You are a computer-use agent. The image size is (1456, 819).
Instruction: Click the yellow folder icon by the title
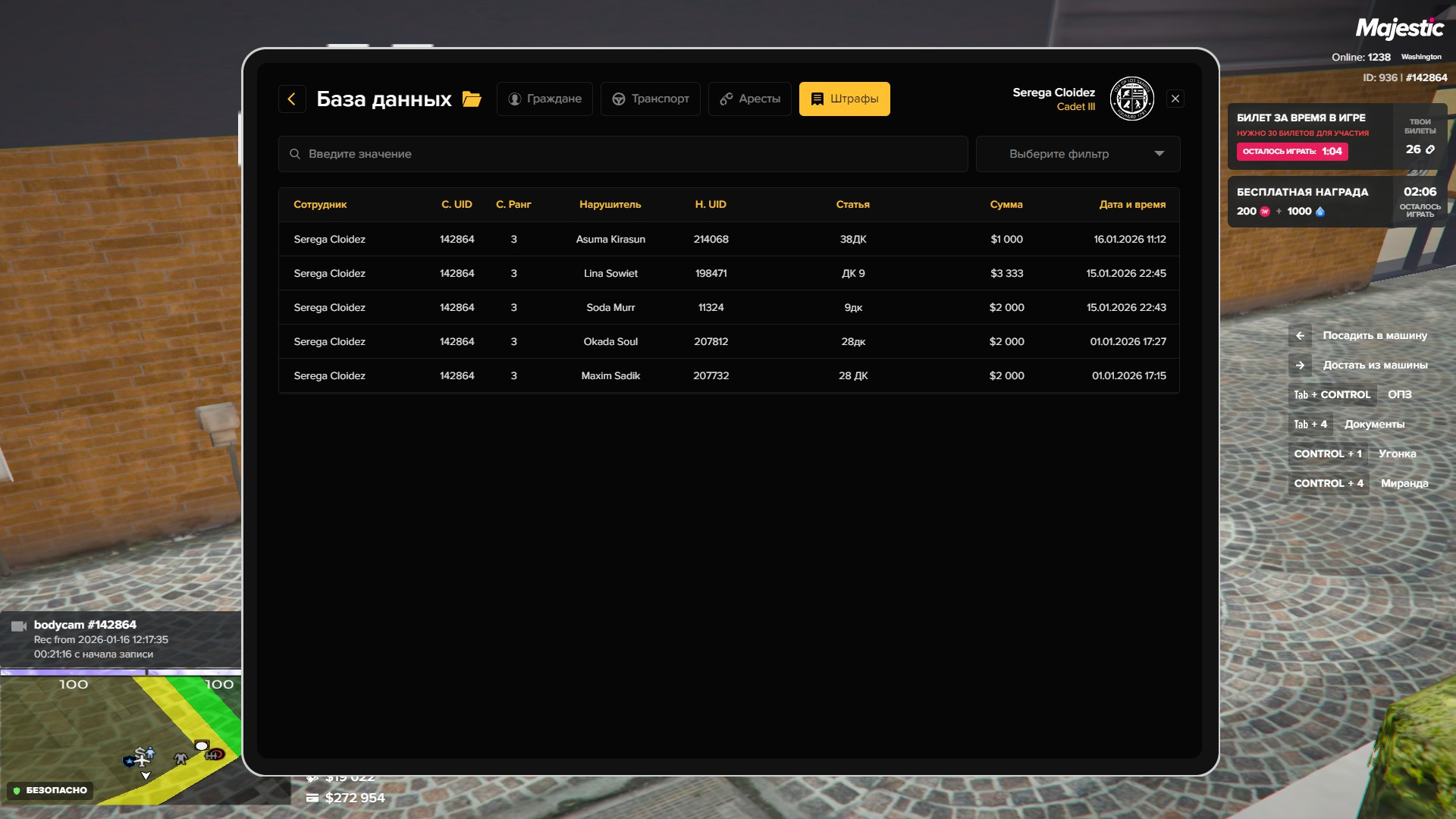point(472,99)
